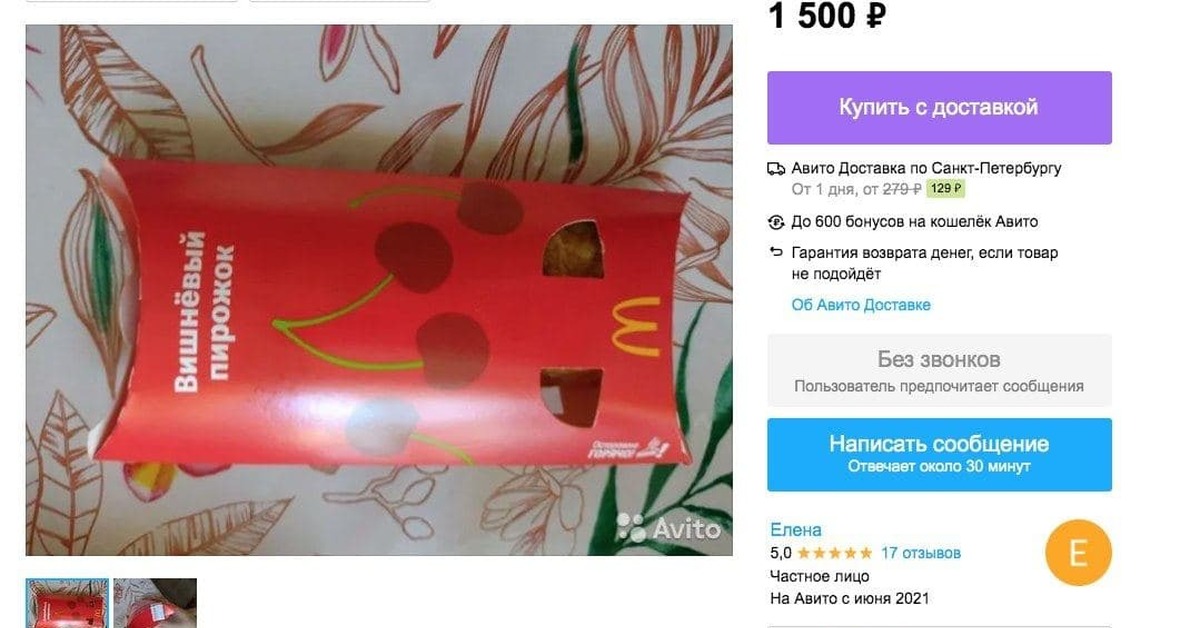Click "Написать сообщение" blue button

coord(939,454)
